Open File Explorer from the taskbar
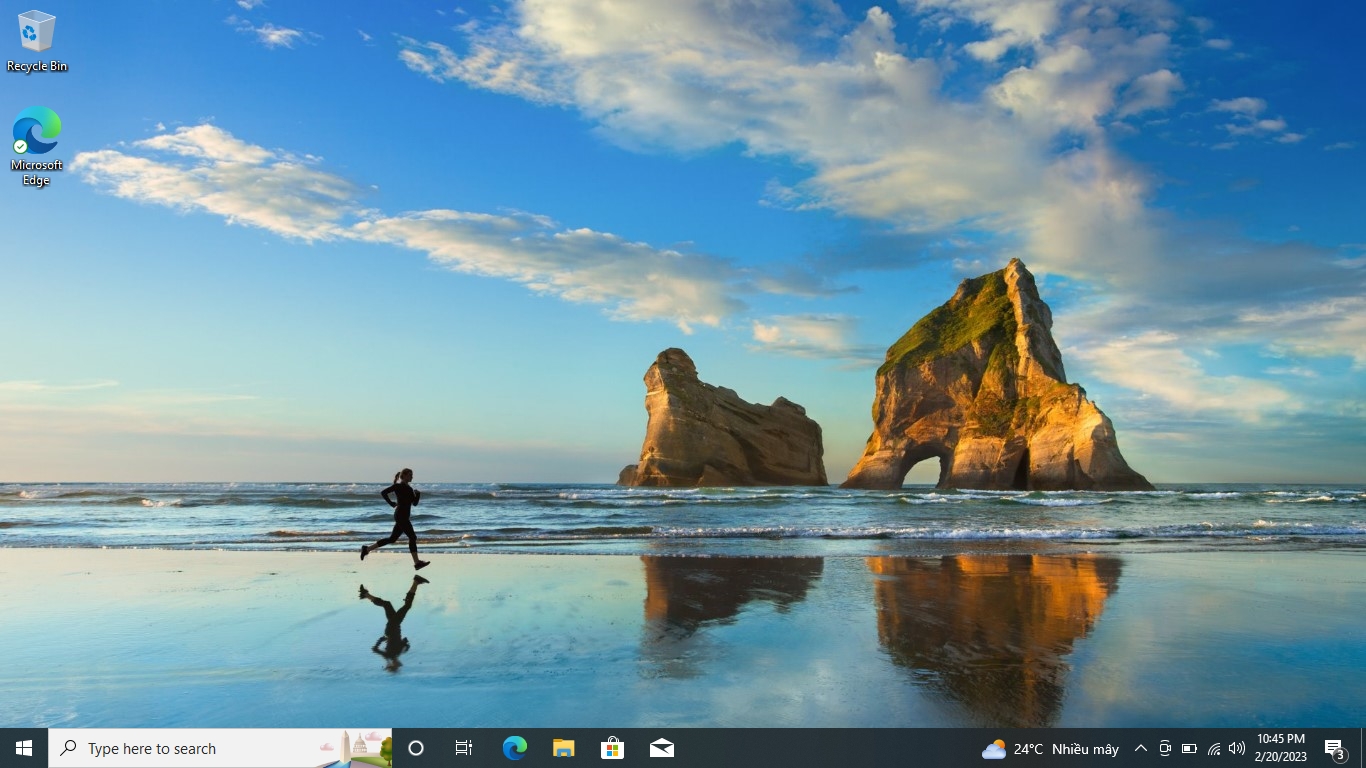This screenshot has width=1366, height=768. click(563, 748)
